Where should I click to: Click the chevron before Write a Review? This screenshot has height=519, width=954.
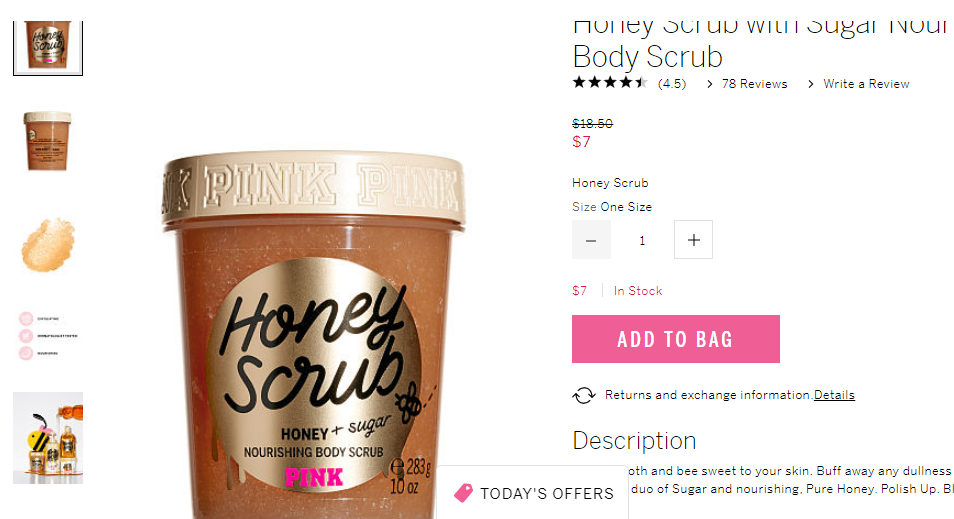click(x=810, y=84)
